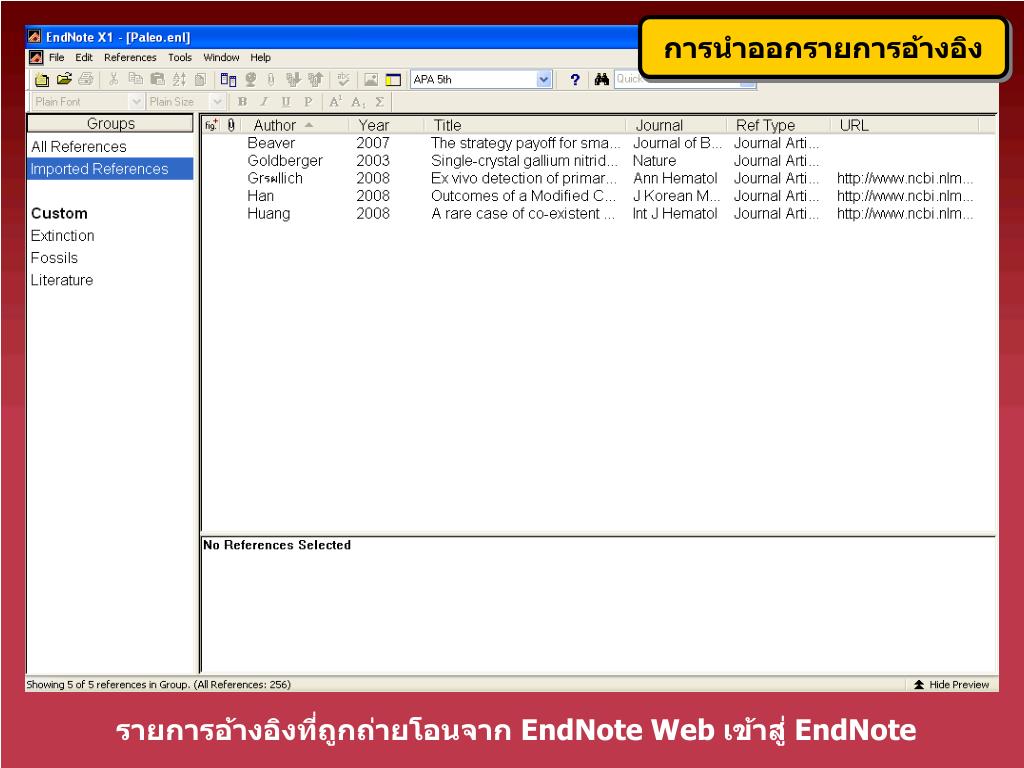
Task: Click the Copy toolbar icon
Action: pos(135,80)
